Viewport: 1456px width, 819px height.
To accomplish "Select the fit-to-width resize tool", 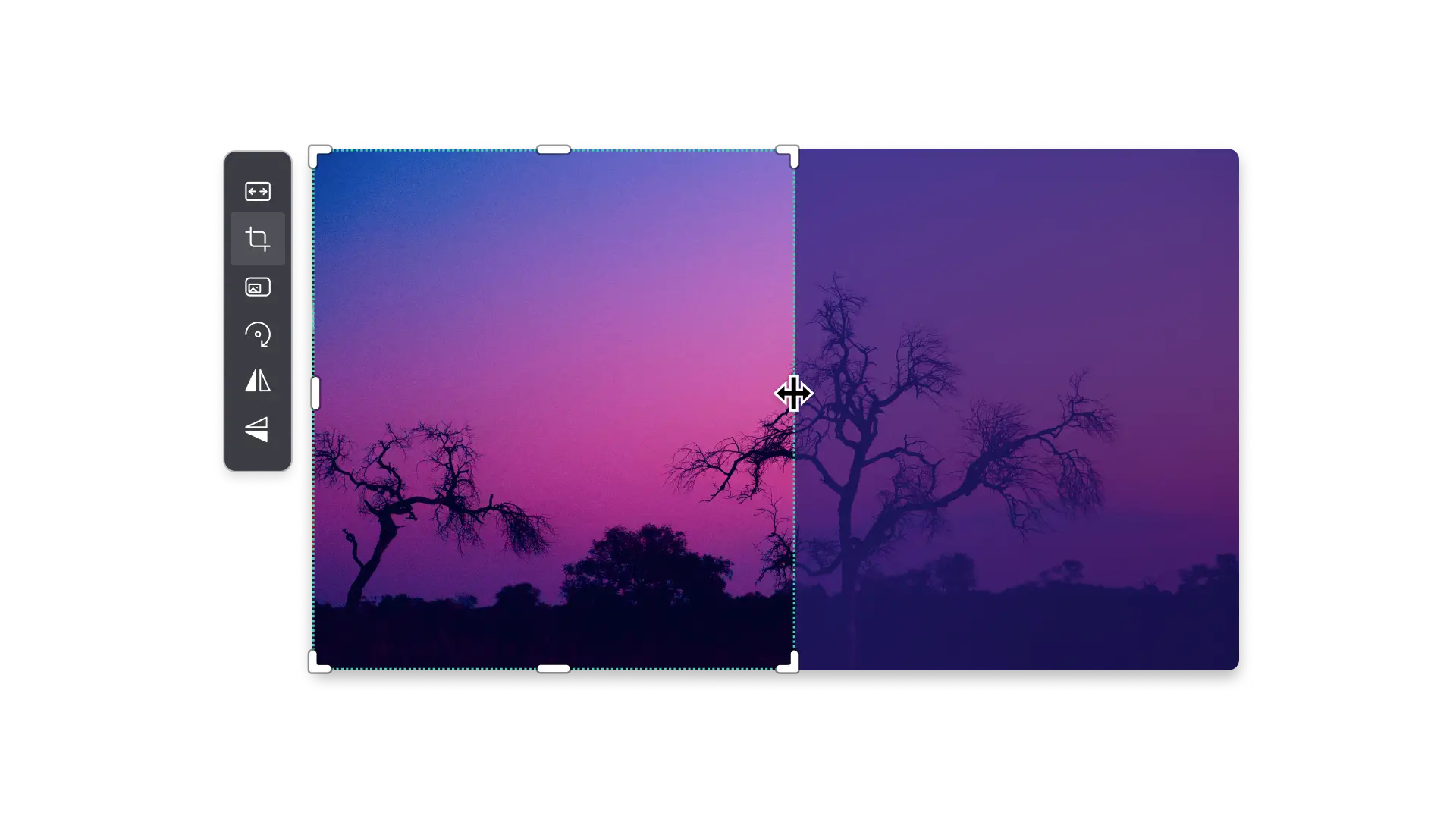I will point(258,192).
